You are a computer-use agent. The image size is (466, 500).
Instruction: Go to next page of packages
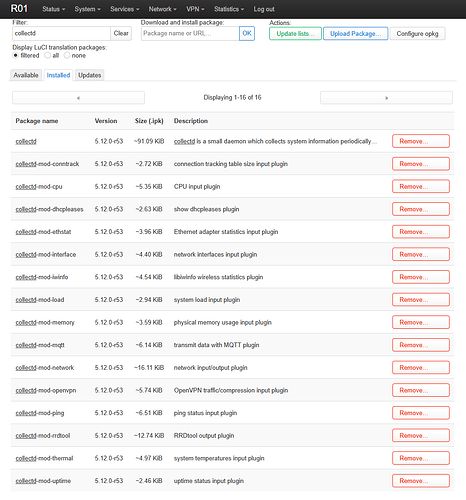coord(386,98)
